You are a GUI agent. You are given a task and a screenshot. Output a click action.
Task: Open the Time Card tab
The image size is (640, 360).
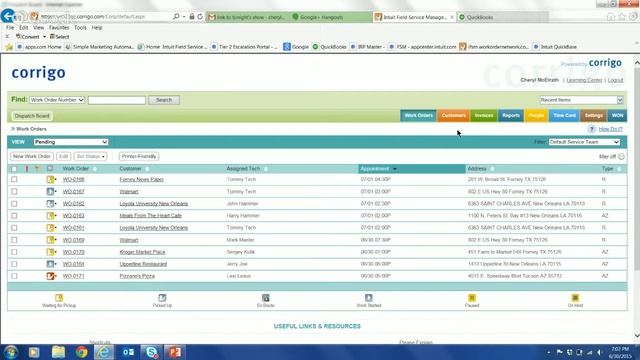[x=564, y=116]
